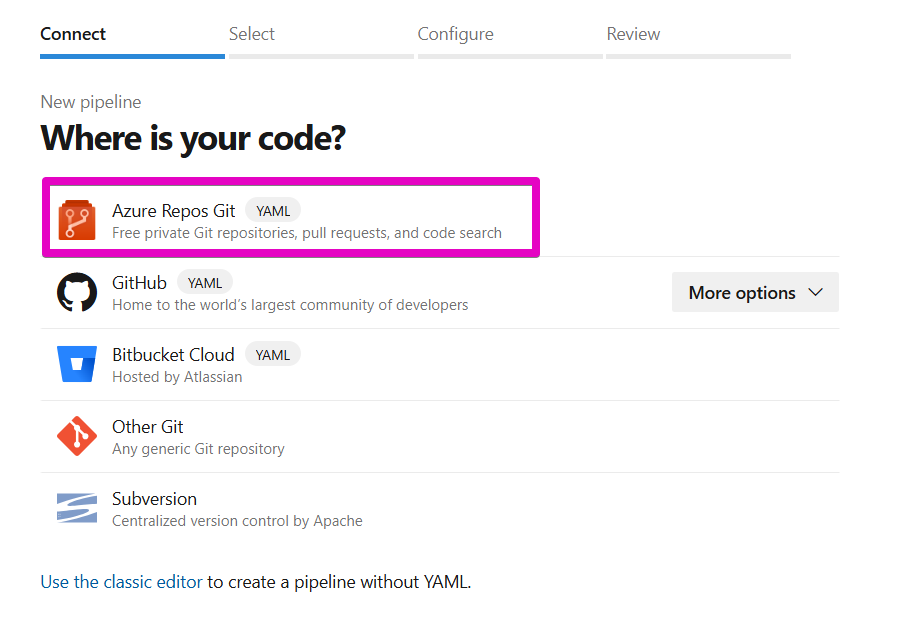Click the blue progress bar under Connect

pyautogui.click(x=132, y=56)
